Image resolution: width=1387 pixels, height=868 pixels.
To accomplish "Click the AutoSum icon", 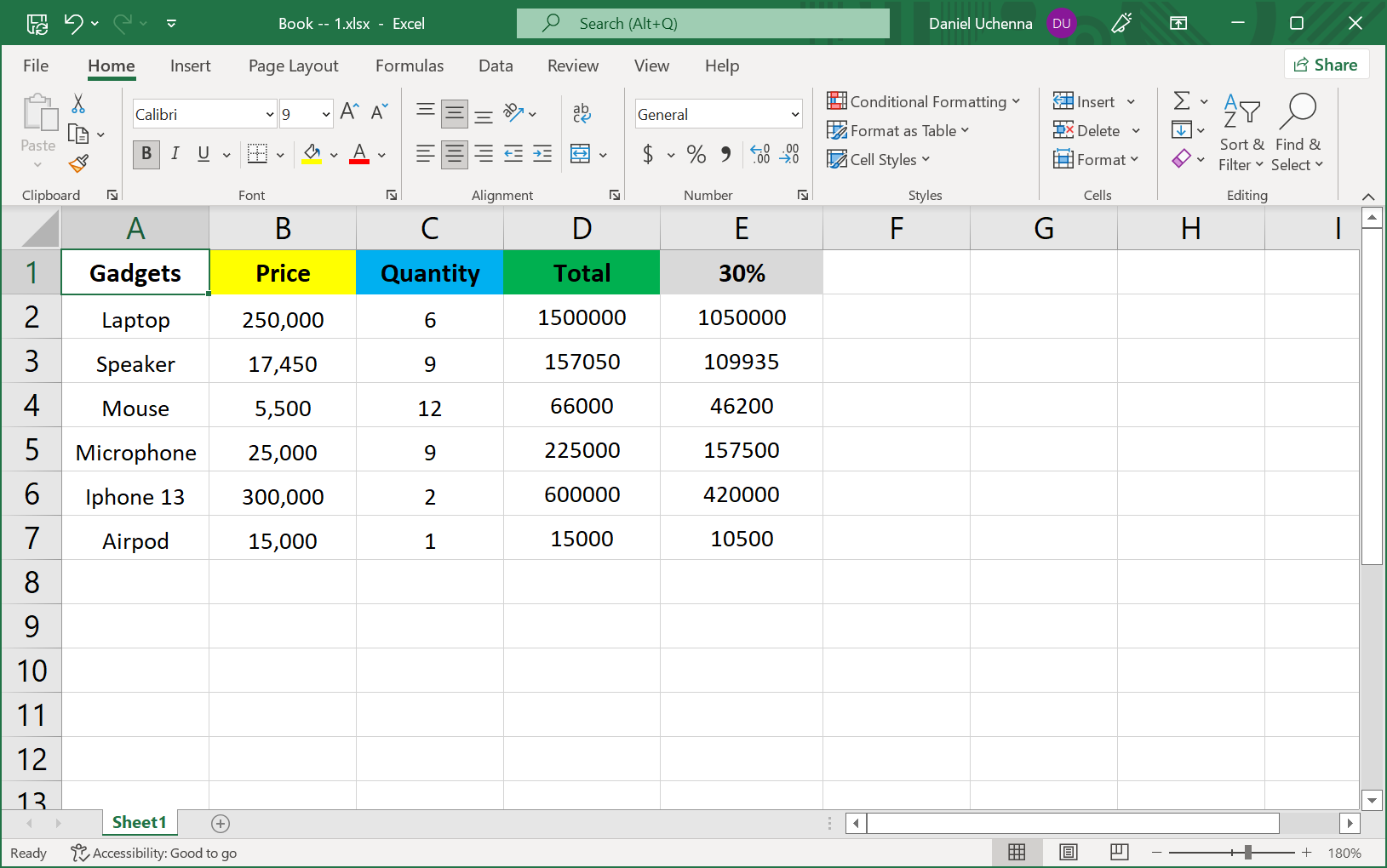I will [1182, 100].
